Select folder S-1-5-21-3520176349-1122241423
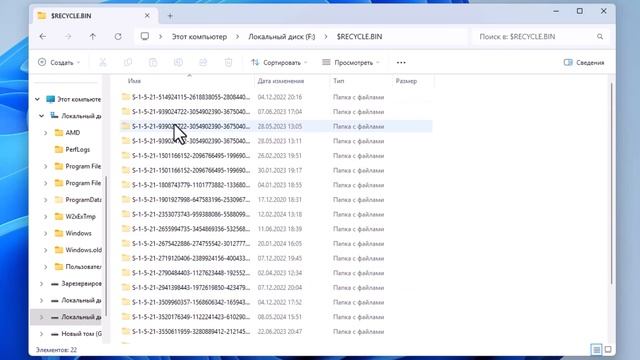Viewport: 640px width, 360px height. point(191,317)
